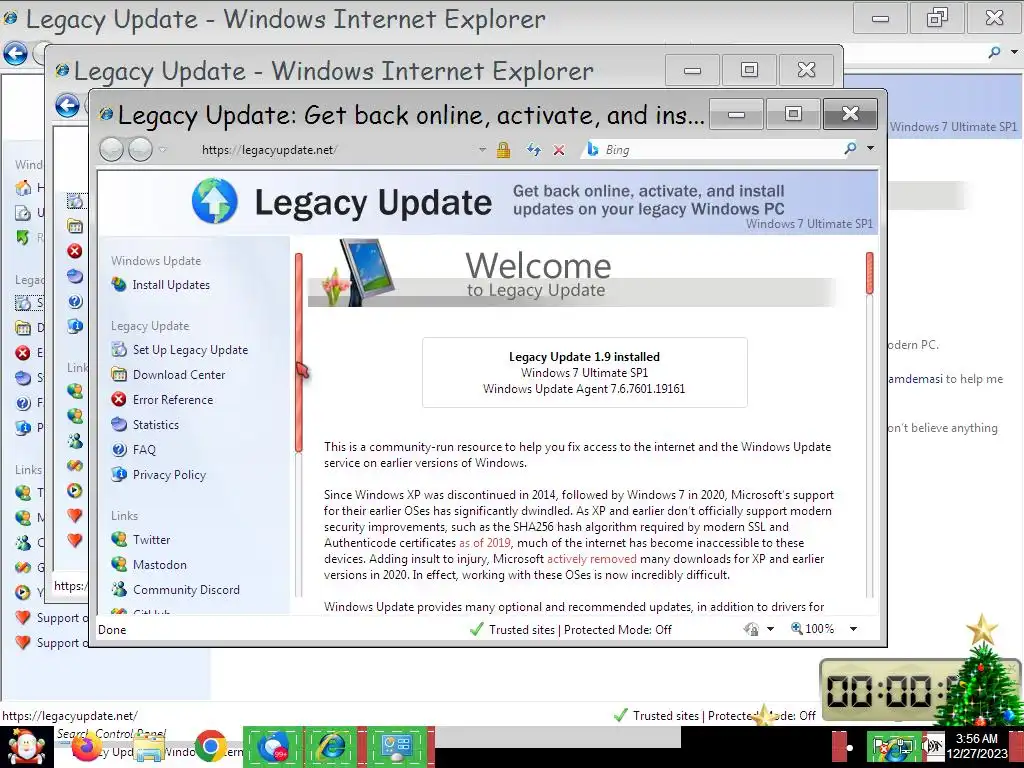Image resolution: width=1024 pixels, height=768 pixels.
Task: Open search dropdown arrow in rear window
Action: pos(1014,52)
